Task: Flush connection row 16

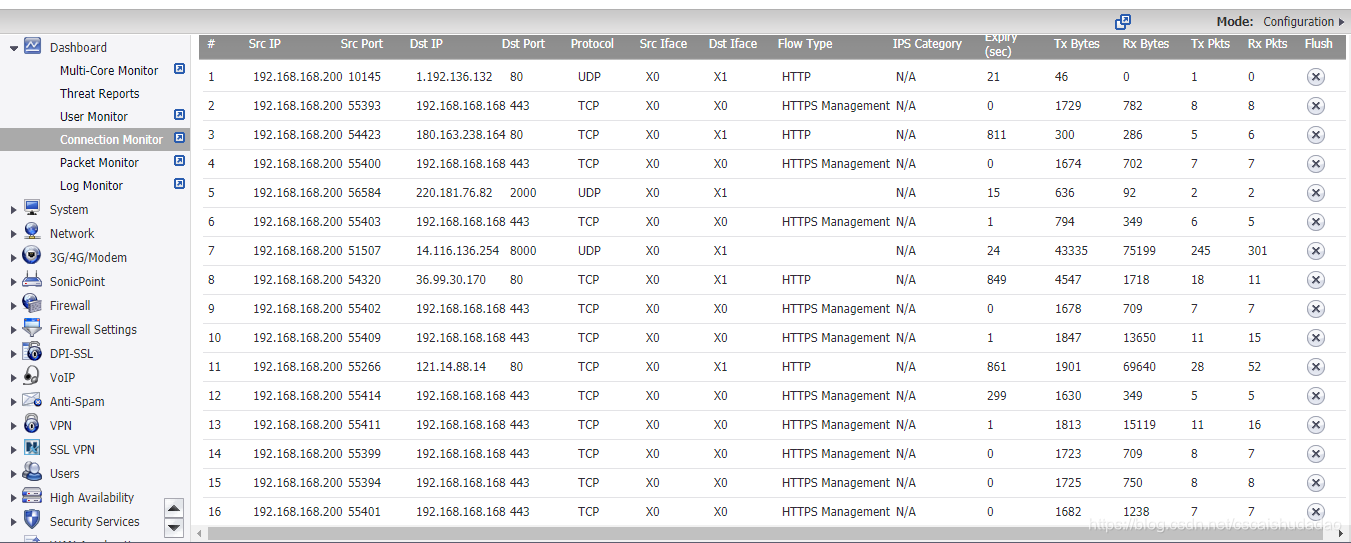Action: pyautogui.click(x=1315, y=512)
